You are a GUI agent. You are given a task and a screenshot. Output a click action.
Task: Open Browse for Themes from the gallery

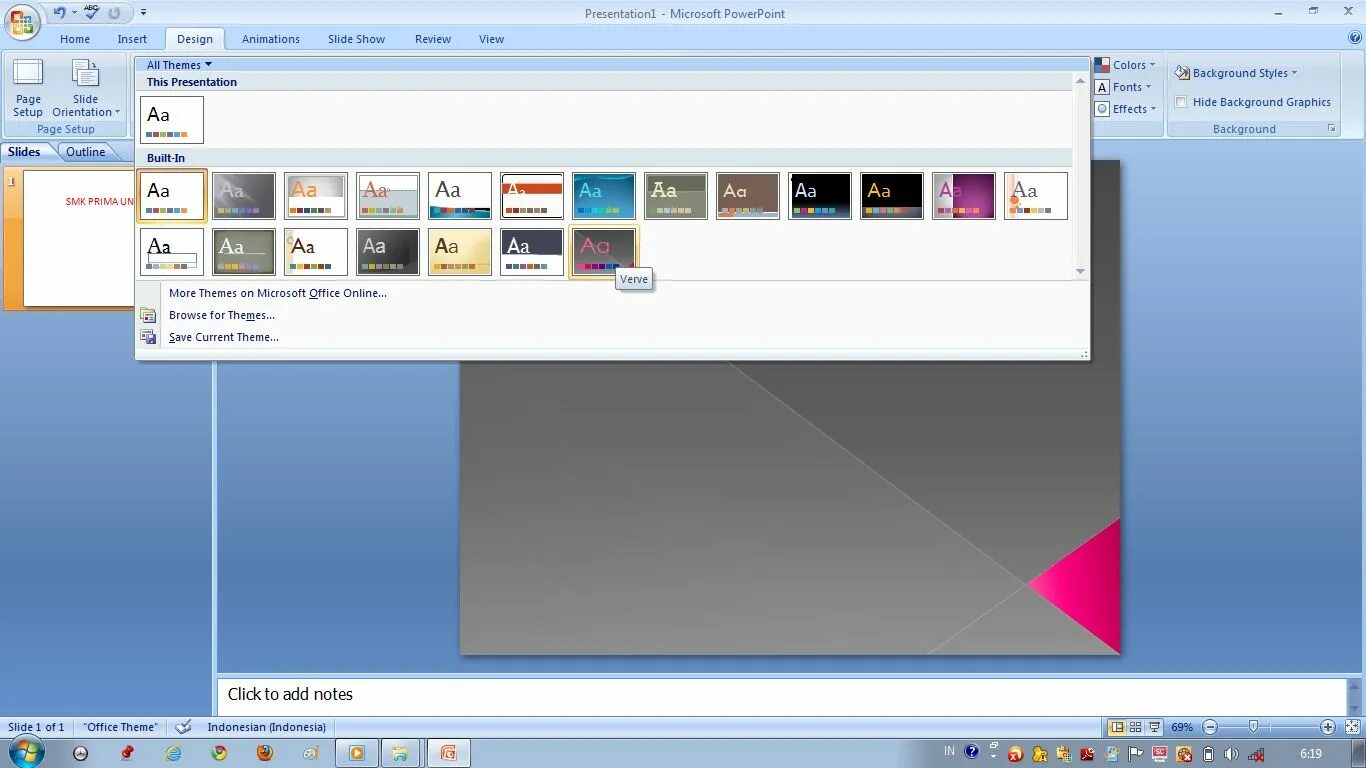pyautogui.click(x=222, y=315)
